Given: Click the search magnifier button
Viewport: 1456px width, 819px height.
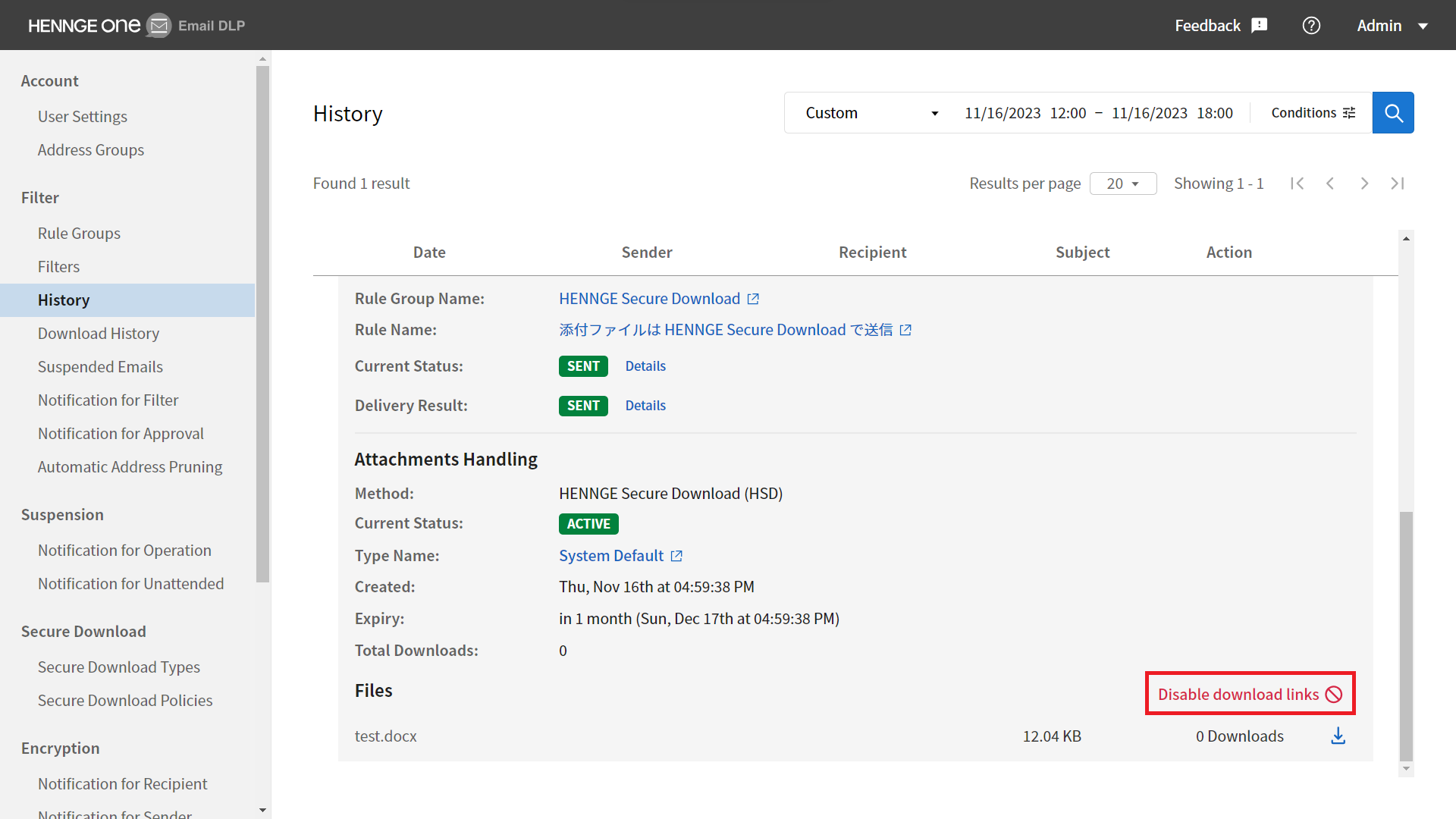Looking at the screenshot, I should click(x=1393, y=113).
